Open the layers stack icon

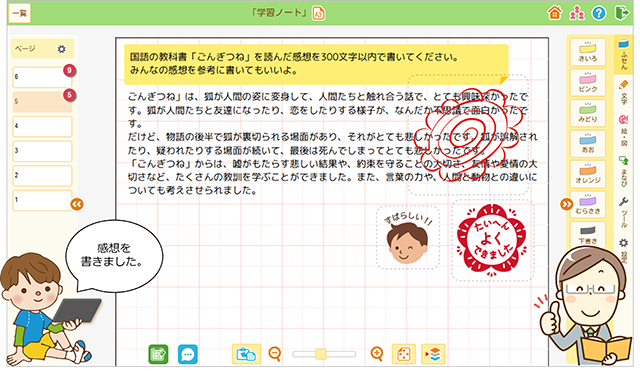tap(433, 354)
